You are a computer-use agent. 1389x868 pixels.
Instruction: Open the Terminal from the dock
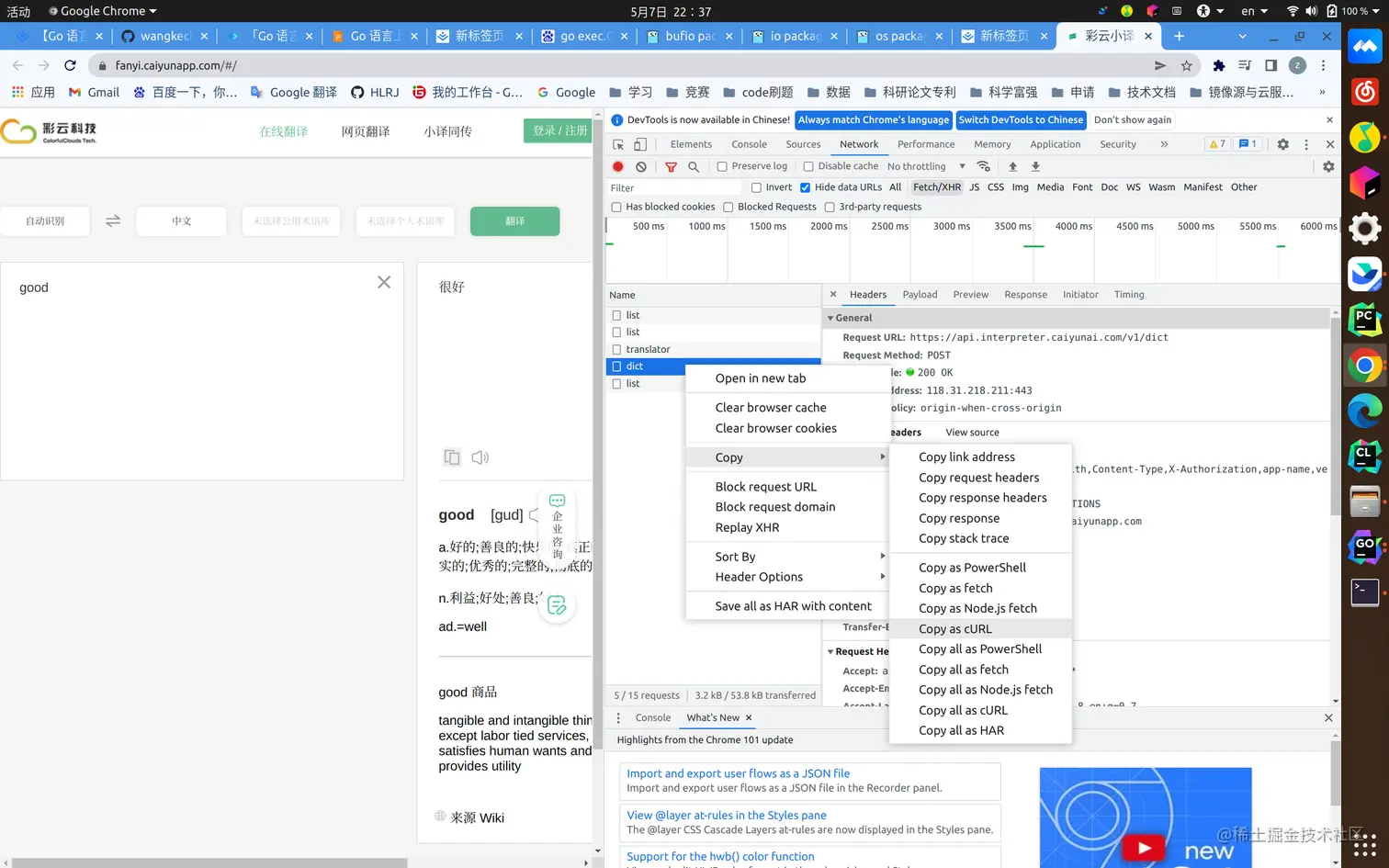pos(1365,592)
